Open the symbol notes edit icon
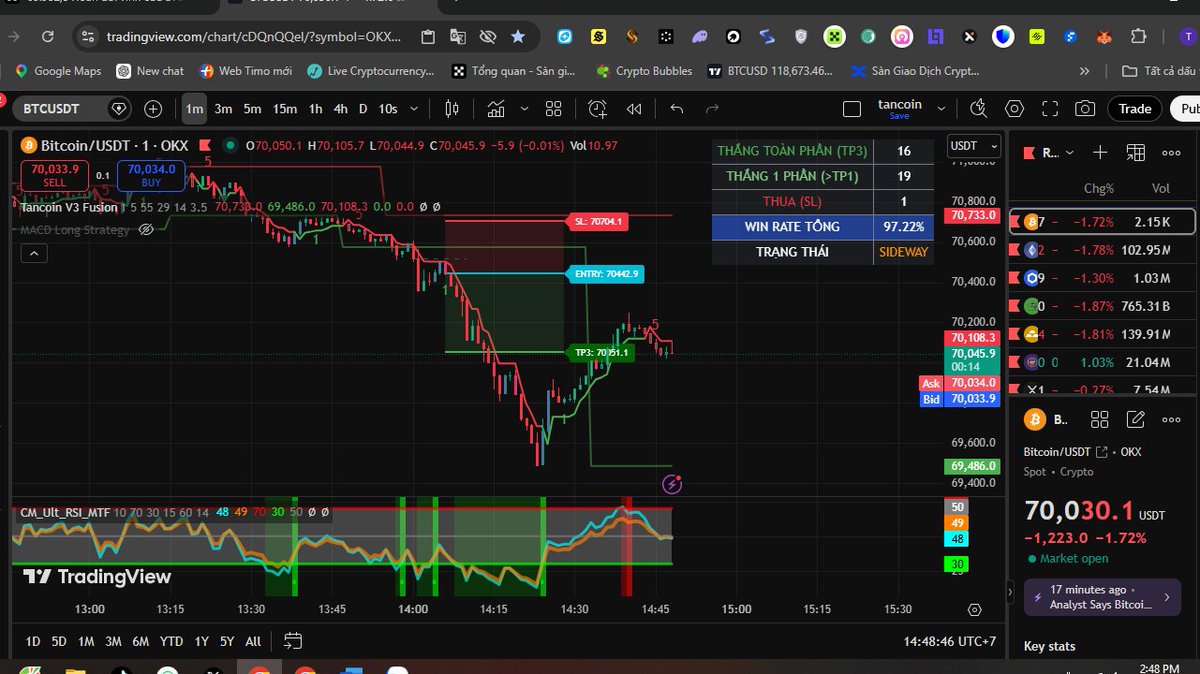 [x=1135, y=420]
